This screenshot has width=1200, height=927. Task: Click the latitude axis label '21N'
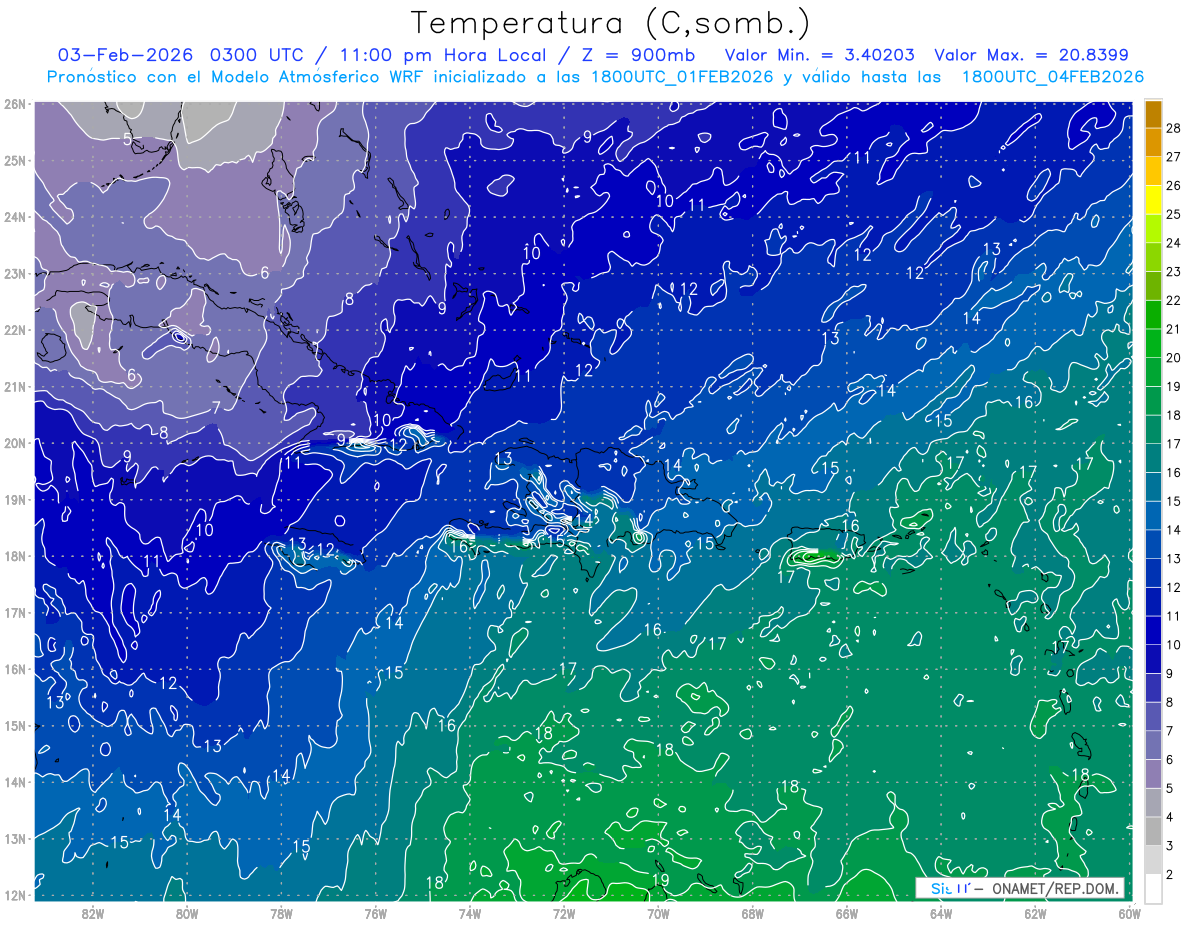[14, 386]
